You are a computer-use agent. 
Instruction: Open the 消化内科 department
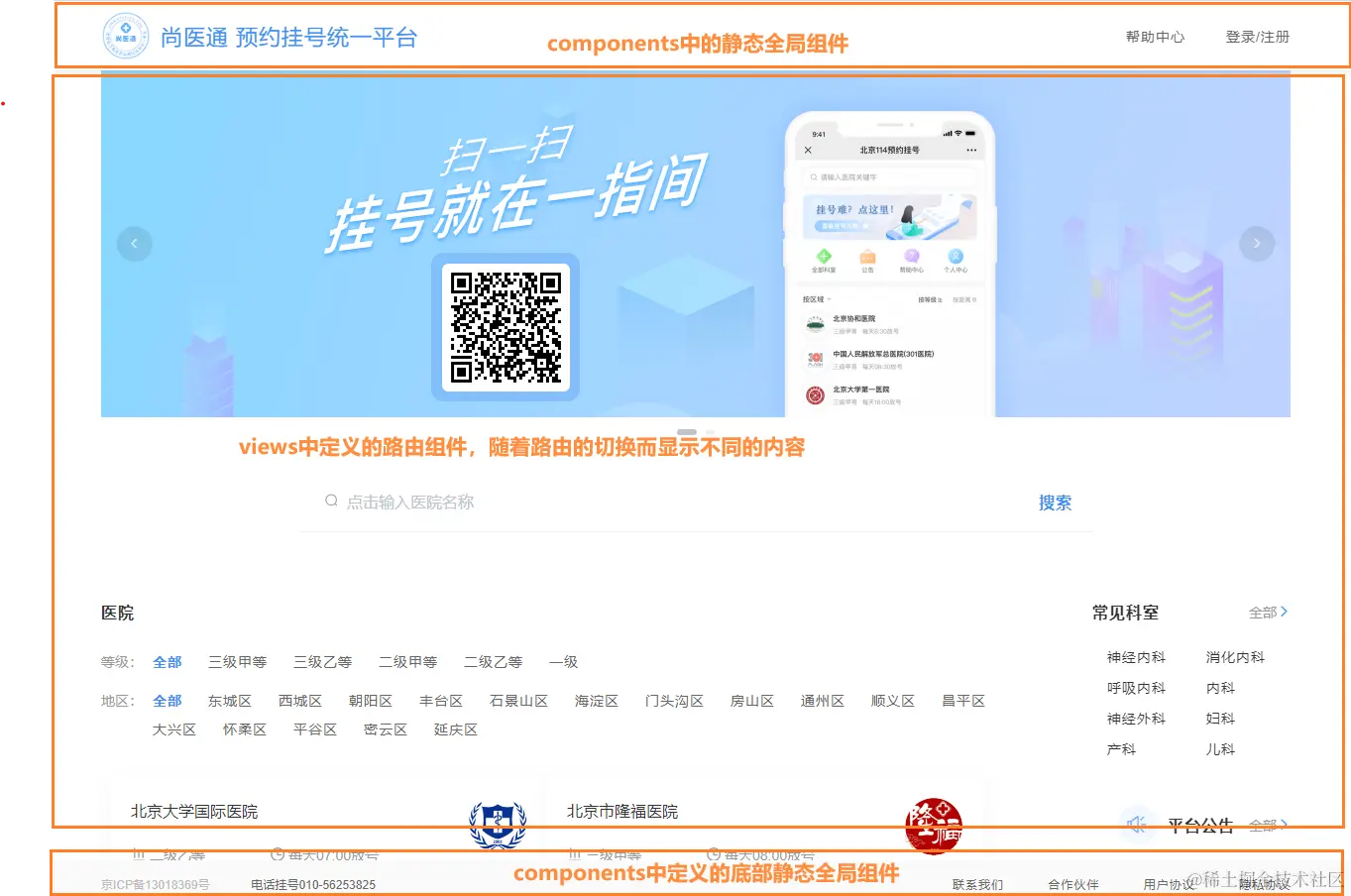click(1235, 657)
